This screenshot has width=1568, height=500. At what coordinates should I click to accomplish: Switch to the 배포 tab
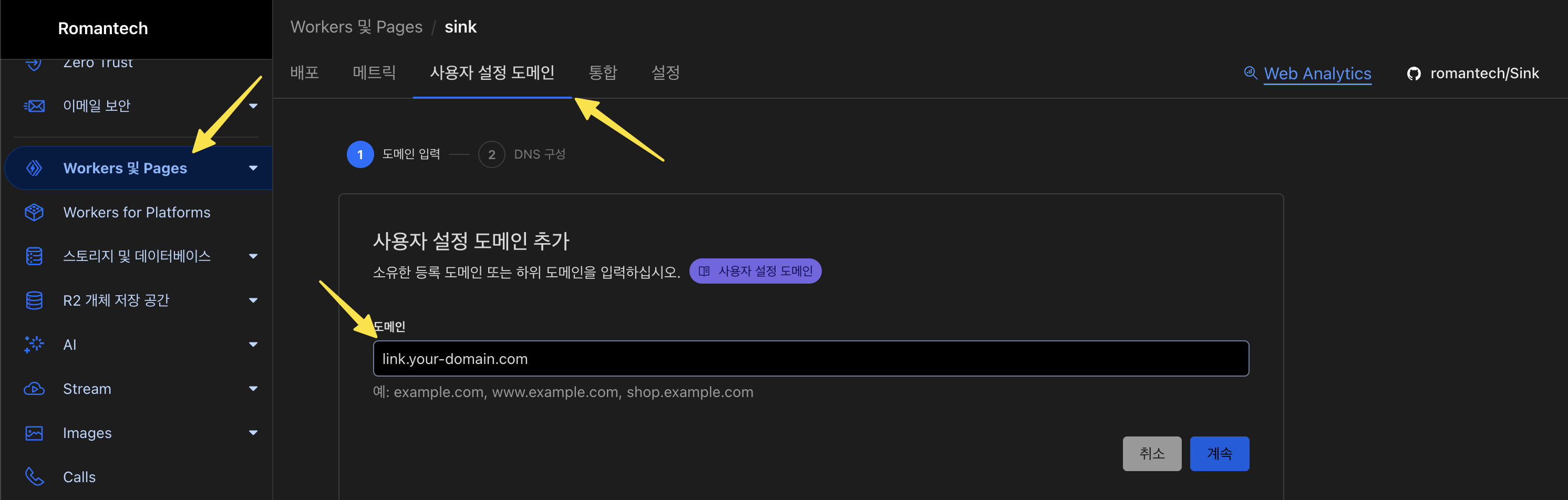[x=304, y=73]
